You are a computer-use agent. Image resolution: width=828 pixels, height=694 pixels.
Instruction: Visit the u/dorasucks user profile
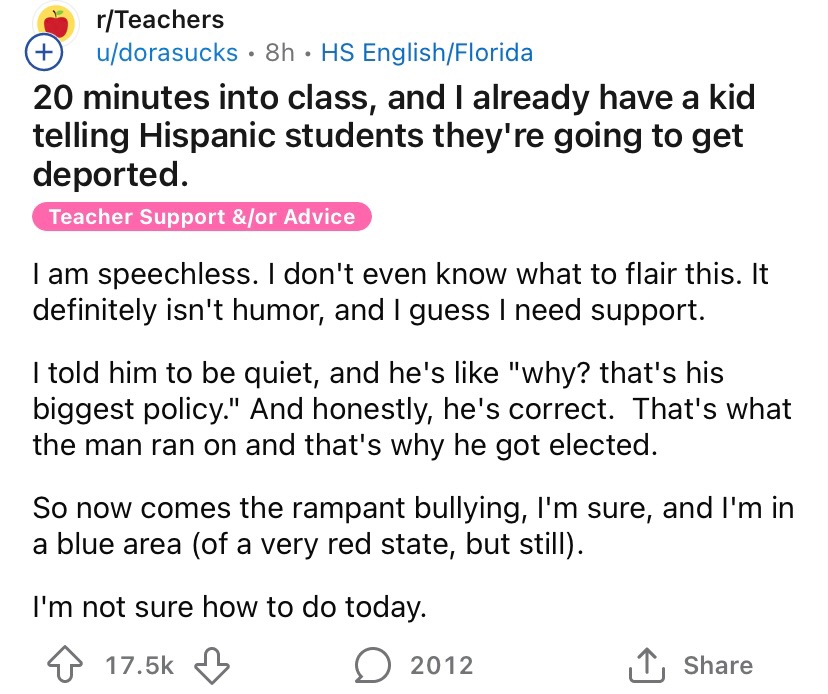pyautogui.click(x=164, y=52)
